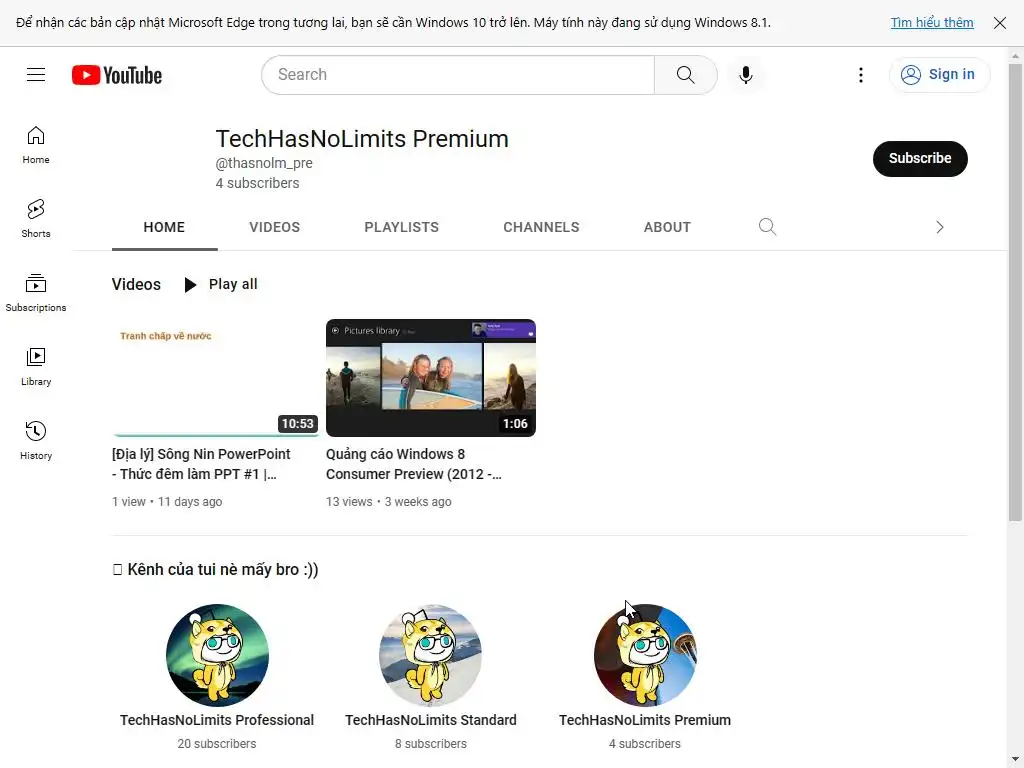The width and height of the screenshot is (1024, 768).
Task: Click the 'TechHasNoLimits Professional' channel name
Action: tap(217, 720)
